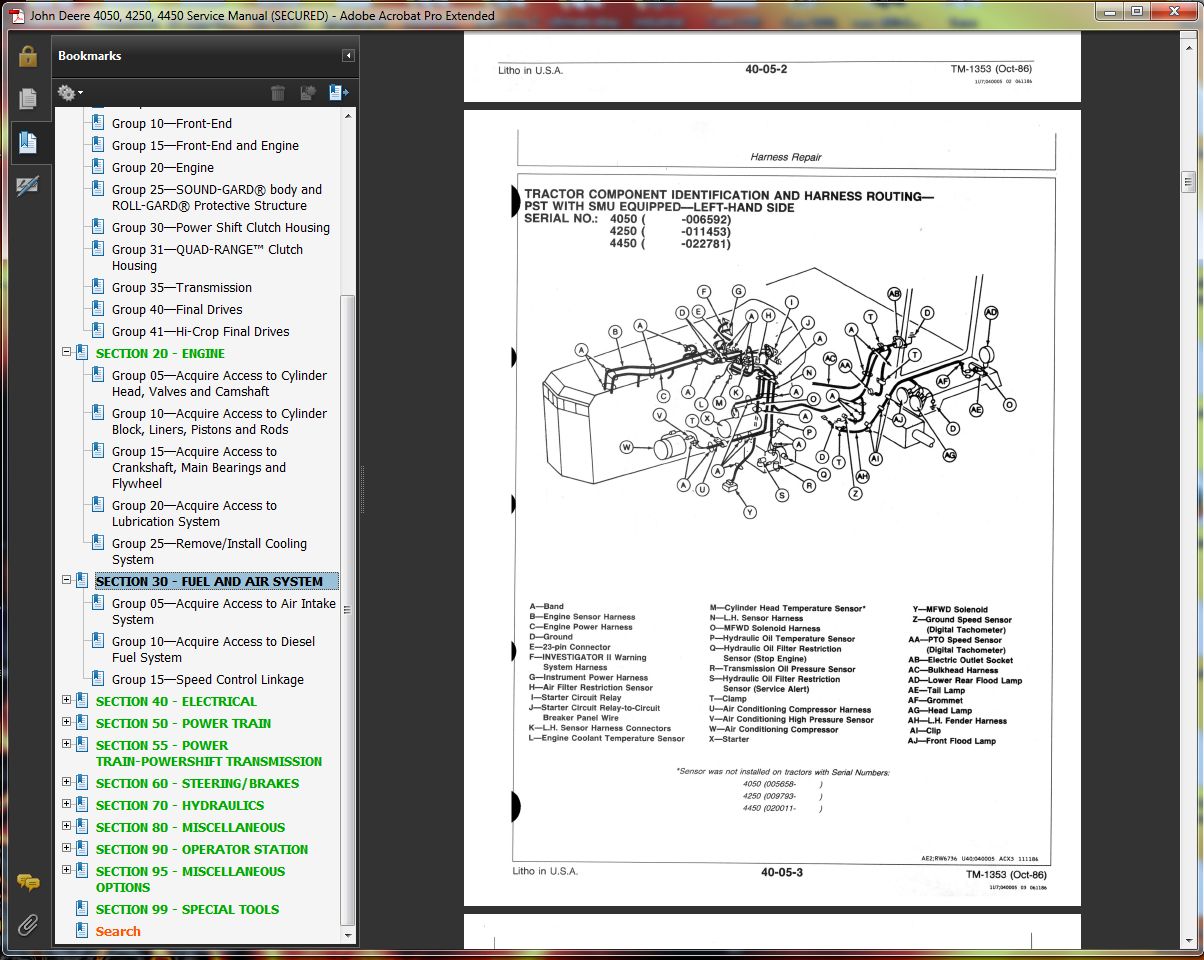
Task: Click bookmark icon beside Group 15—Speed Control Linkage
Action: point(98,679)
